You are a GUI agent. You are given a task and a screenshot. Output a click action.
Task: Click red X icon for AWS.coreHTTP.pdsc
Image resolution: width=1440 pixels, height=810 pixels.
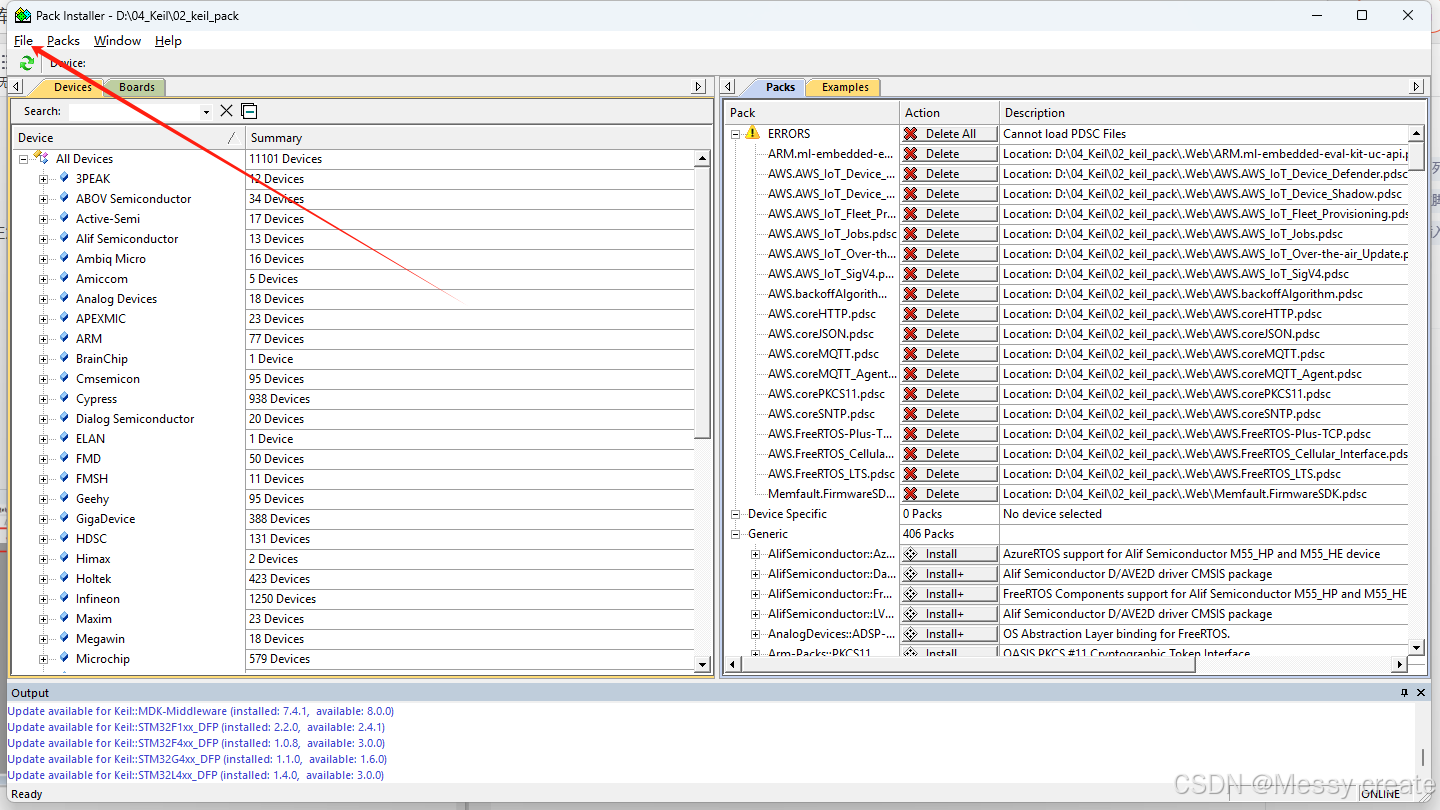click(x=910, y=314)
